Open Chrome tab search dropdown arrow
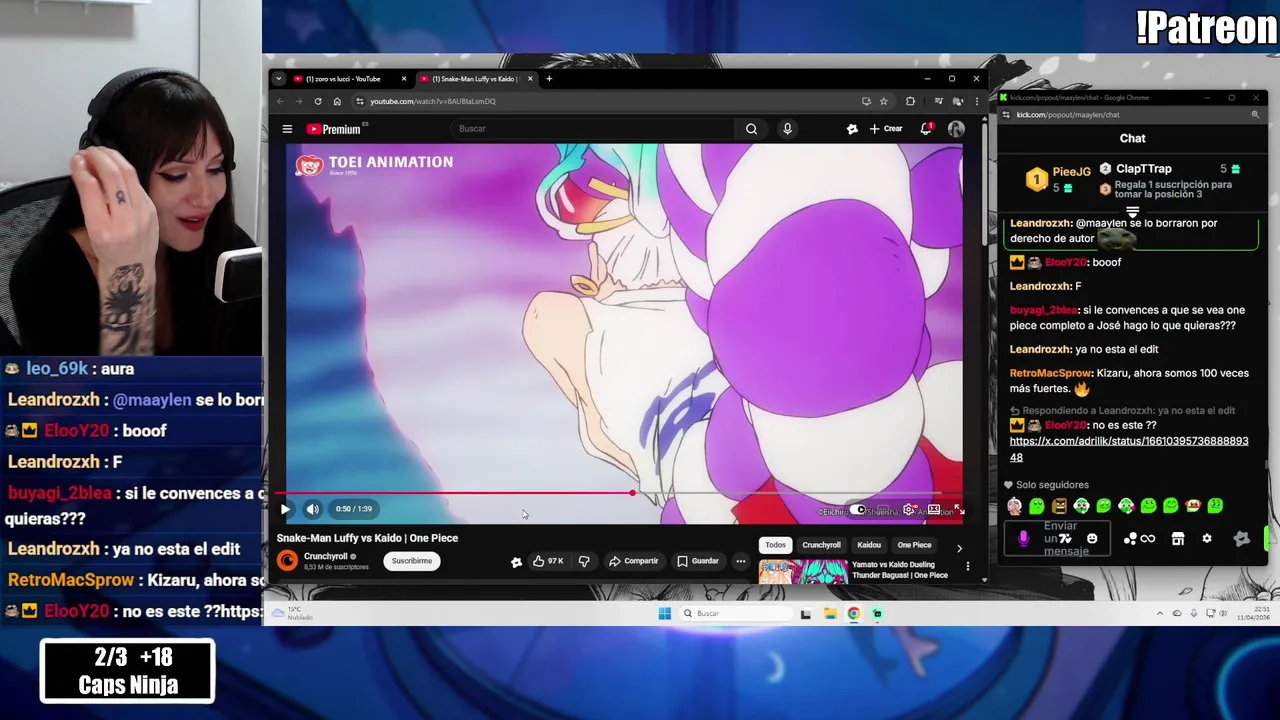The width and height of the screenshot is (1280, 720). pyautogui.click(x=279, y=79)
